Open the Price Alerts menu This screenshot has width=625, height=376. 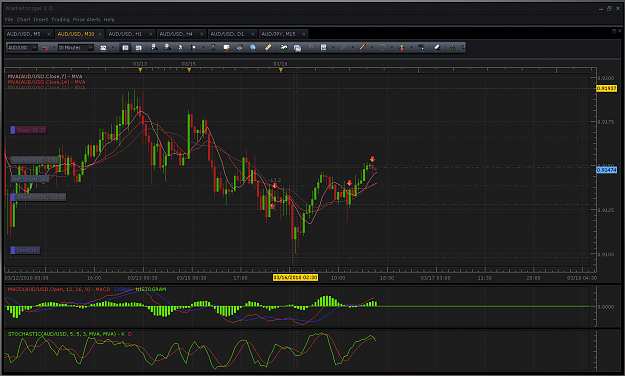click(86, 20)
